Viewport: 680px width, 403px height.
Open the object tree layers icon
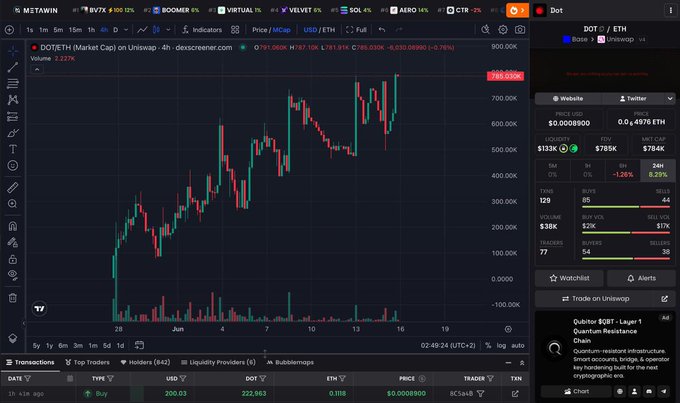(x=13, y=338)
